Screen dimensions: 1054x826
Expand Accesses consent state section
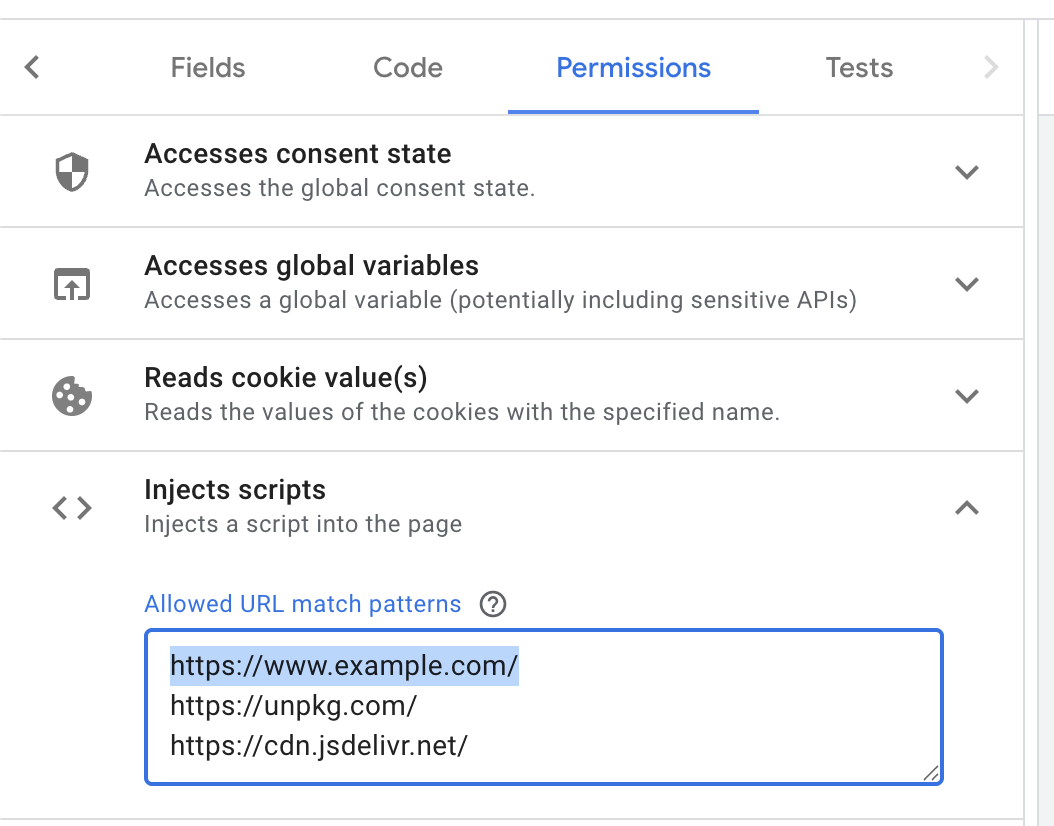(967, 172)
